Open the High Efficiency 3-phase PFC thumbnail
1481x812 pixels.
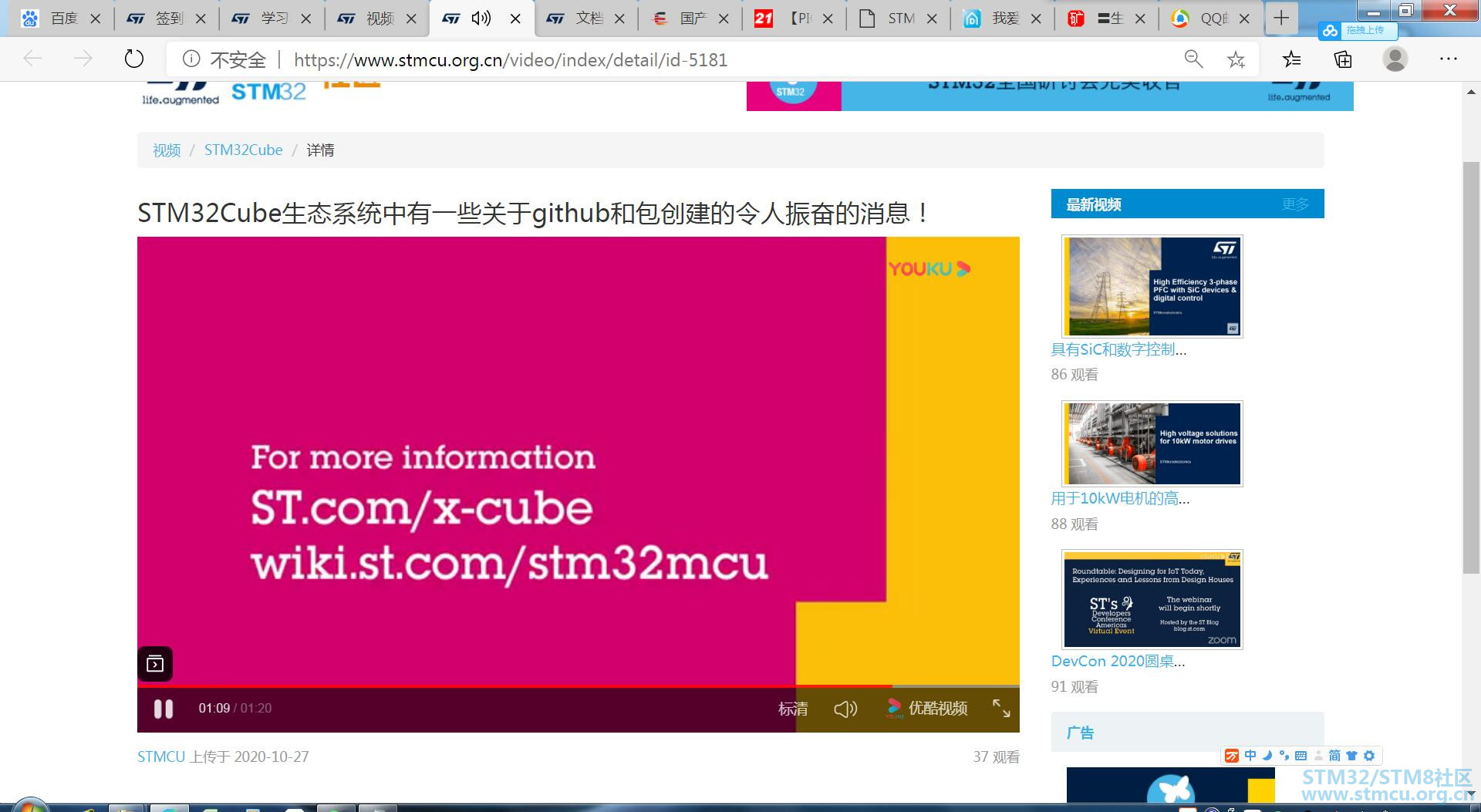[x=1152, y=286]
